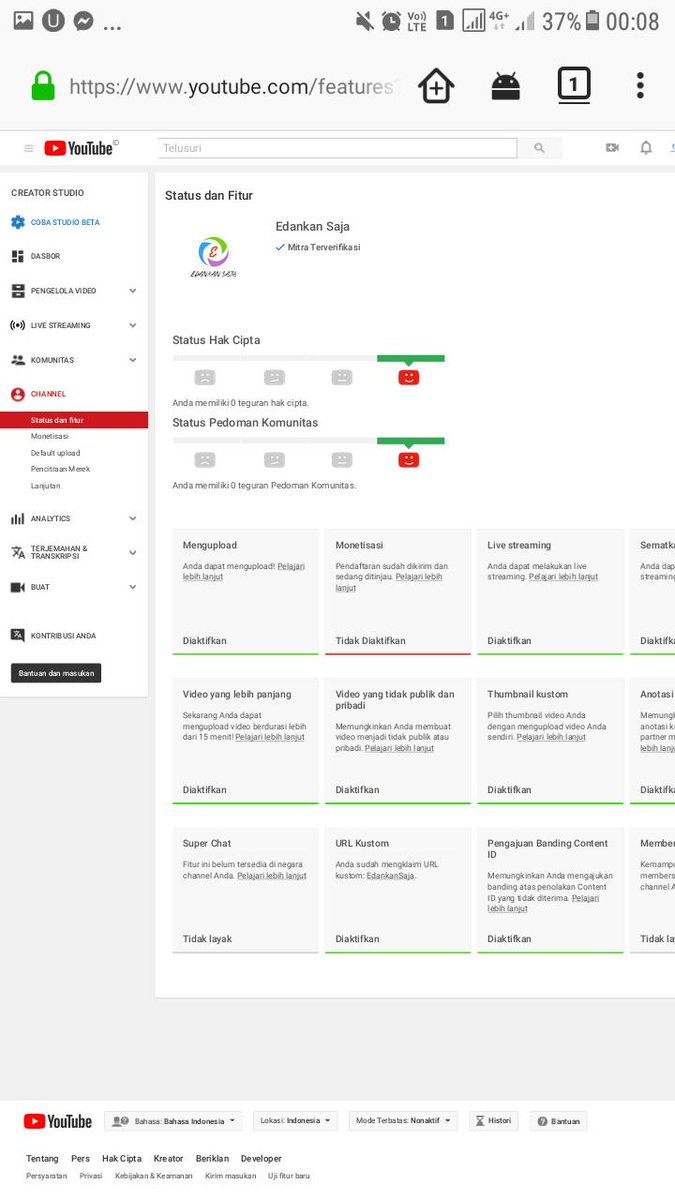
Task: Tap the browser URL address bar
Action: [232, 87]
